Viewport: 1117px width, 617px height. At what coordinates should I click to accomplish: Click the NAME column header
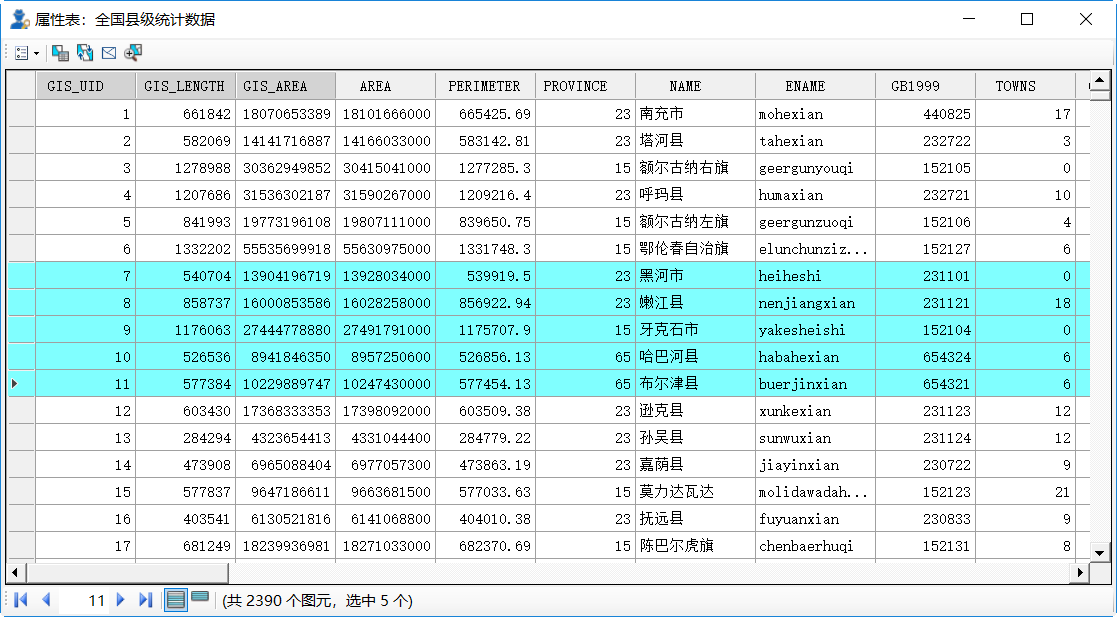point(695,86)
